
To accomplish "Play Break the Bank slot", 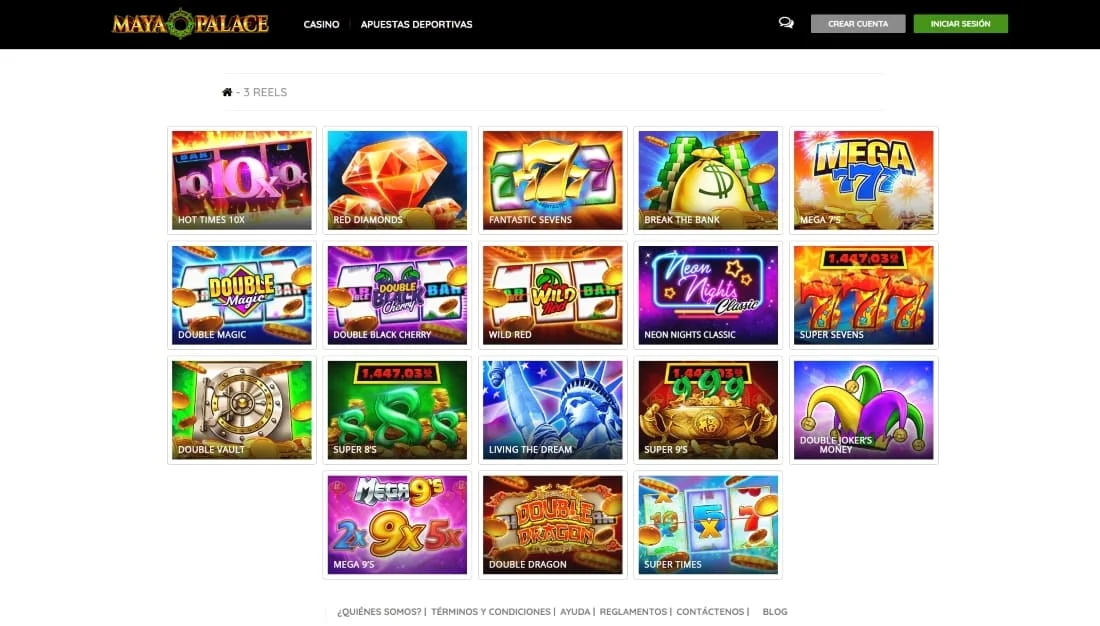I will [x=708, y=180].
